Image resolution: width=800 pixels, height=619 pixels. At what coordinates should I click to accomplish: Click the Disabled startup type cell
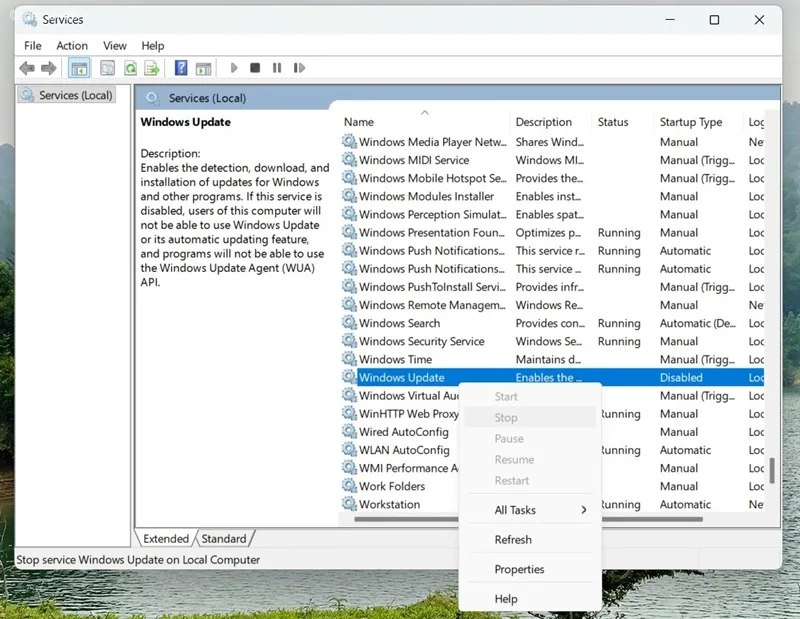pyautogui.click(x=681, y=377)
